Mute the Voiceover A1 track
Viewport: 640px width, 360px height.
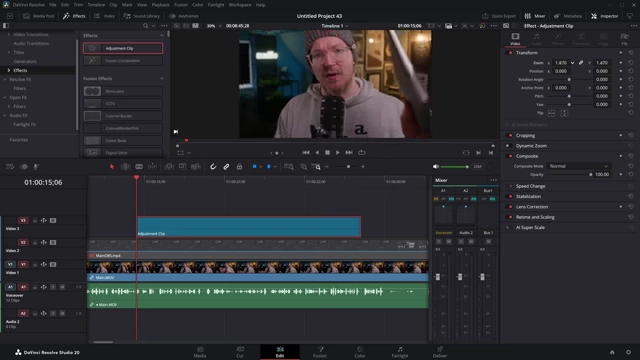(x=62, y=287)
